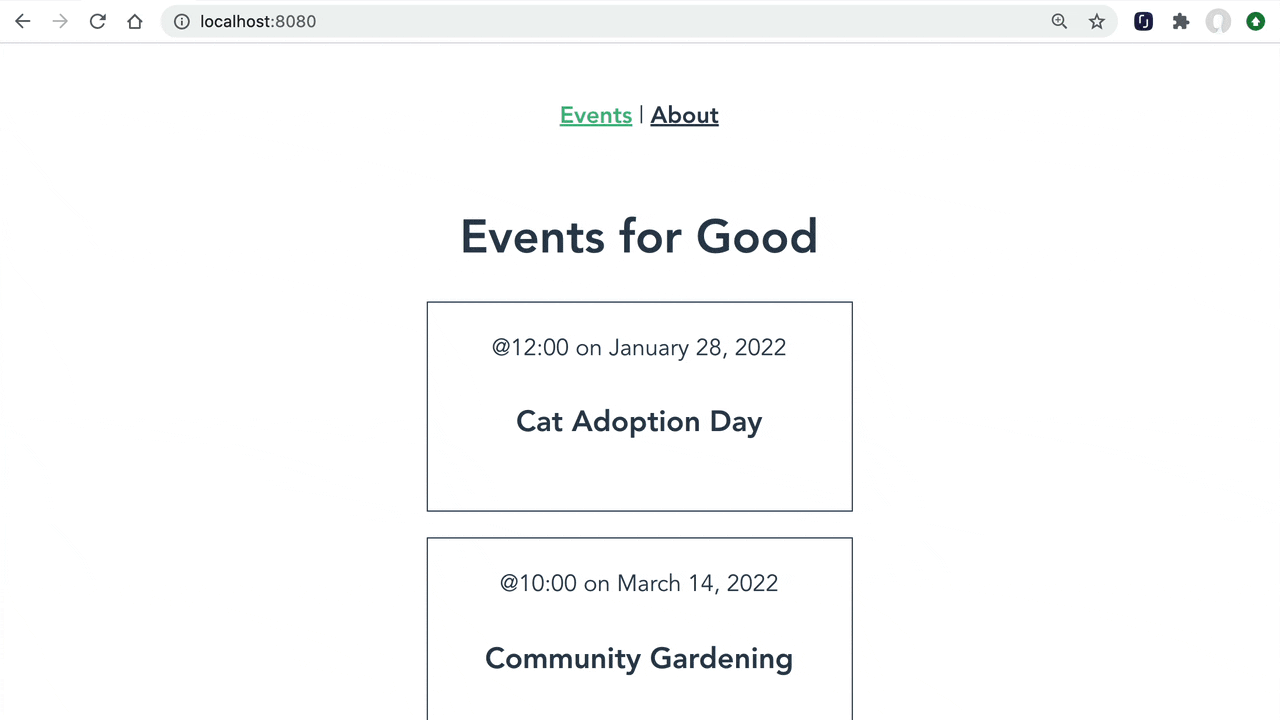
Task: Select the Cat Adoption Day title
Action: (x=639, y=421)
